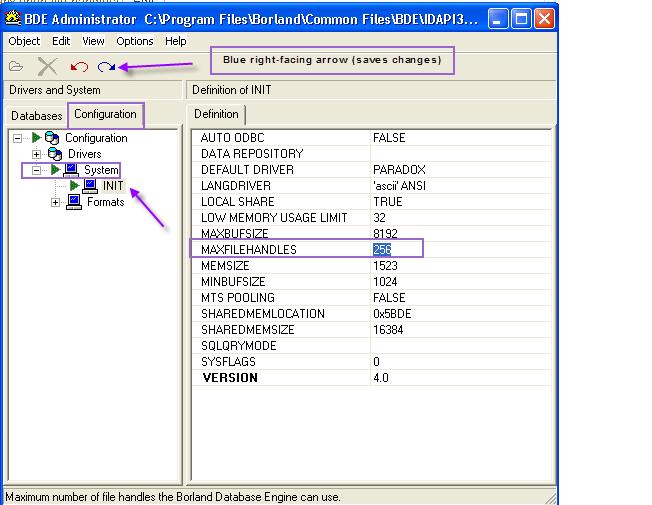The width and height of the screenshot is (652, 505).
Task: Select the System tree label
Action: click(x=101, y=170)
